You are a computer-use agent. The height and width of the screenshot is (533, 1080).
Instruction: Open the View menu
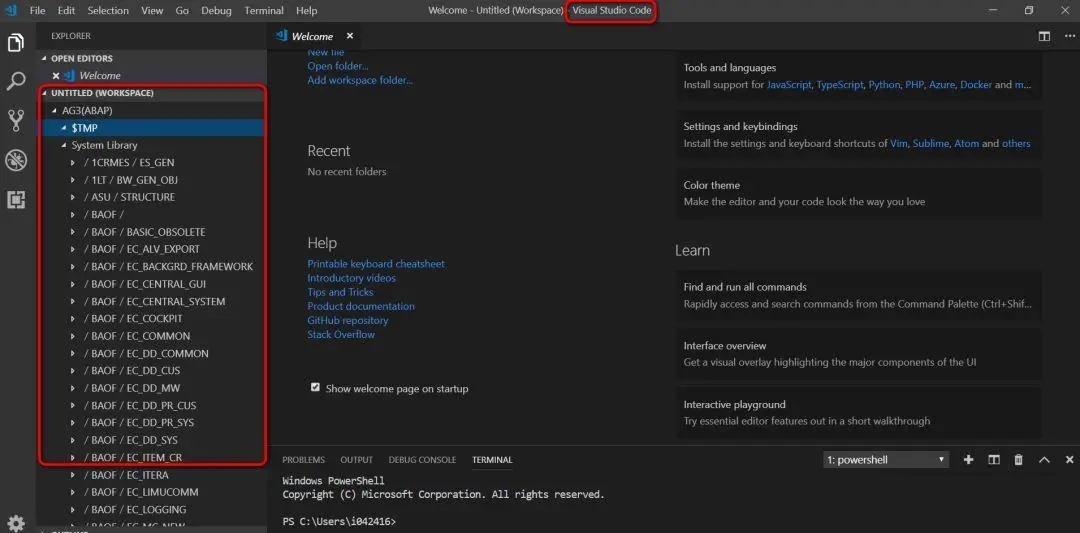(152, 10)
